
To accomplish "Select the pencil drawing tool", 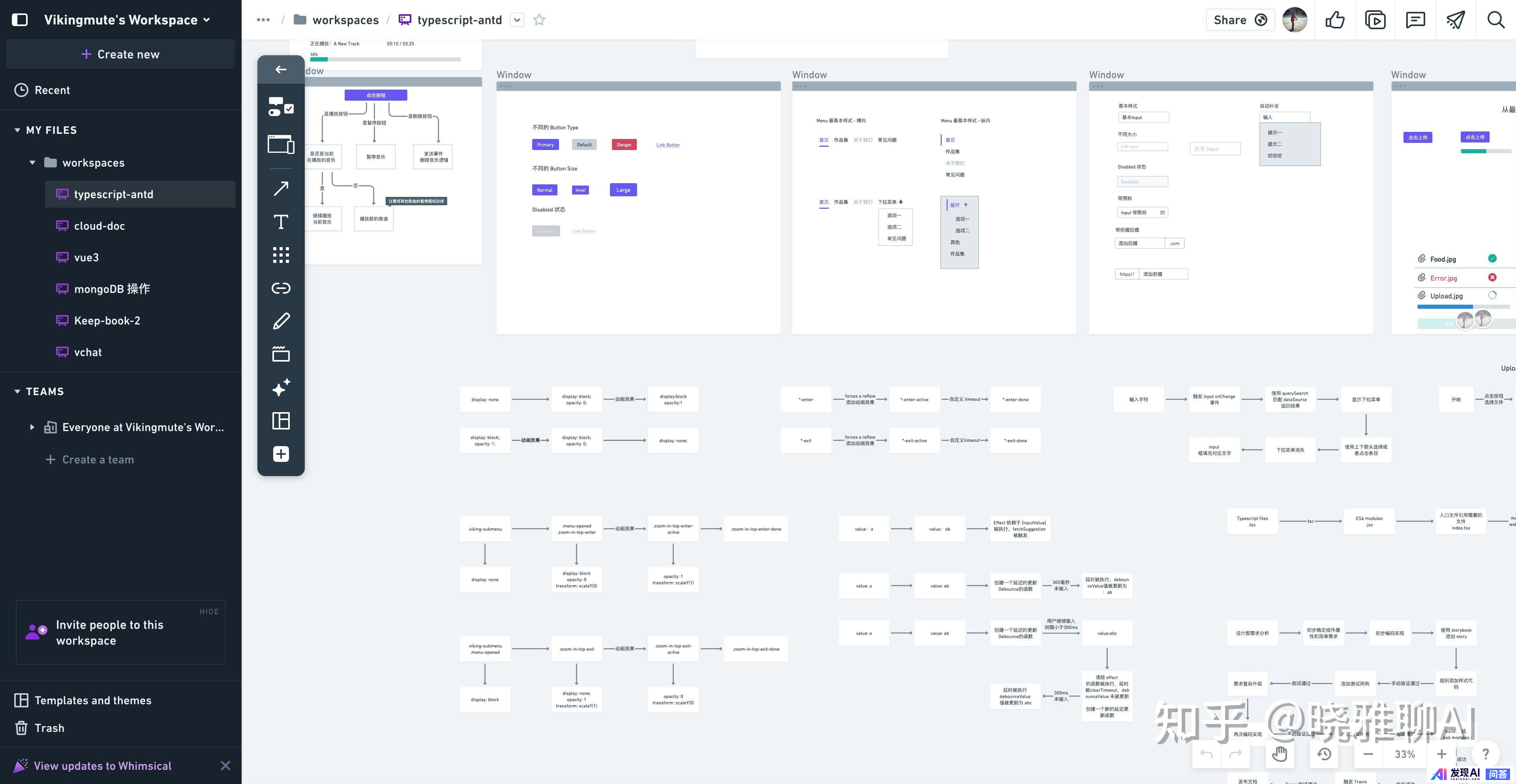I will tap(281, 321).
